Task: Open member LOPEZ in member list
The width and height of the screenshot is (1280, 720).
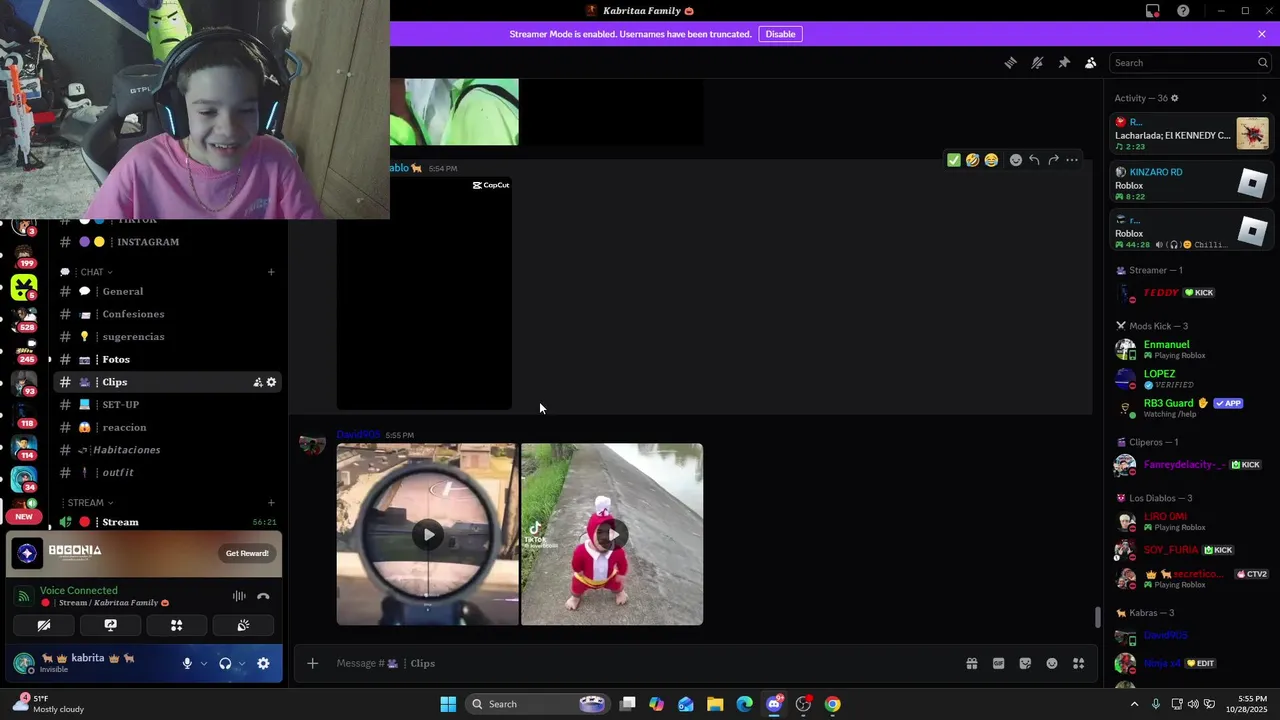Action: (x=1190, y=378)
